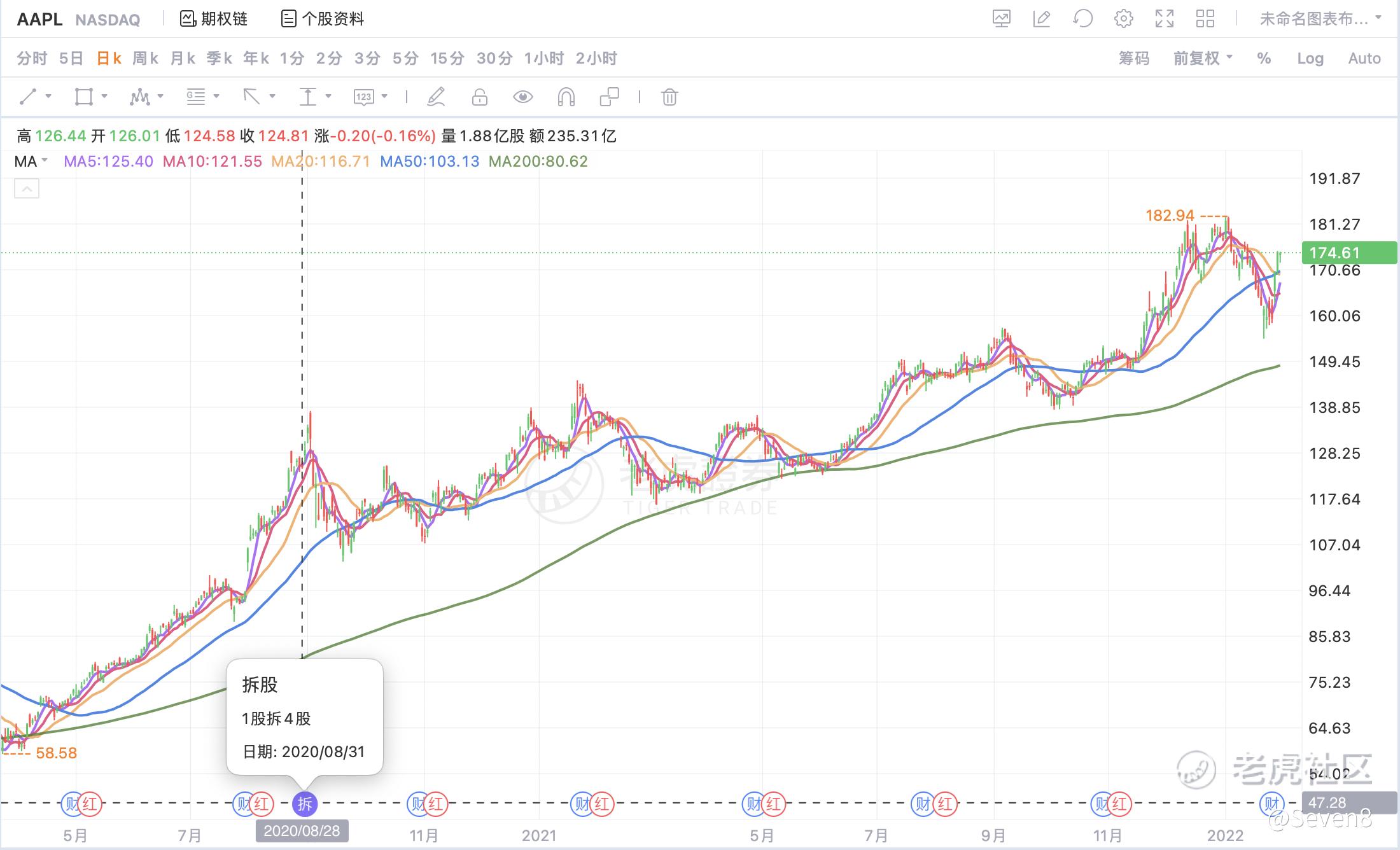Expand the Fibonacci lines tool options
This screenshot has height=850, width=1400.
(x=216, y=96)
